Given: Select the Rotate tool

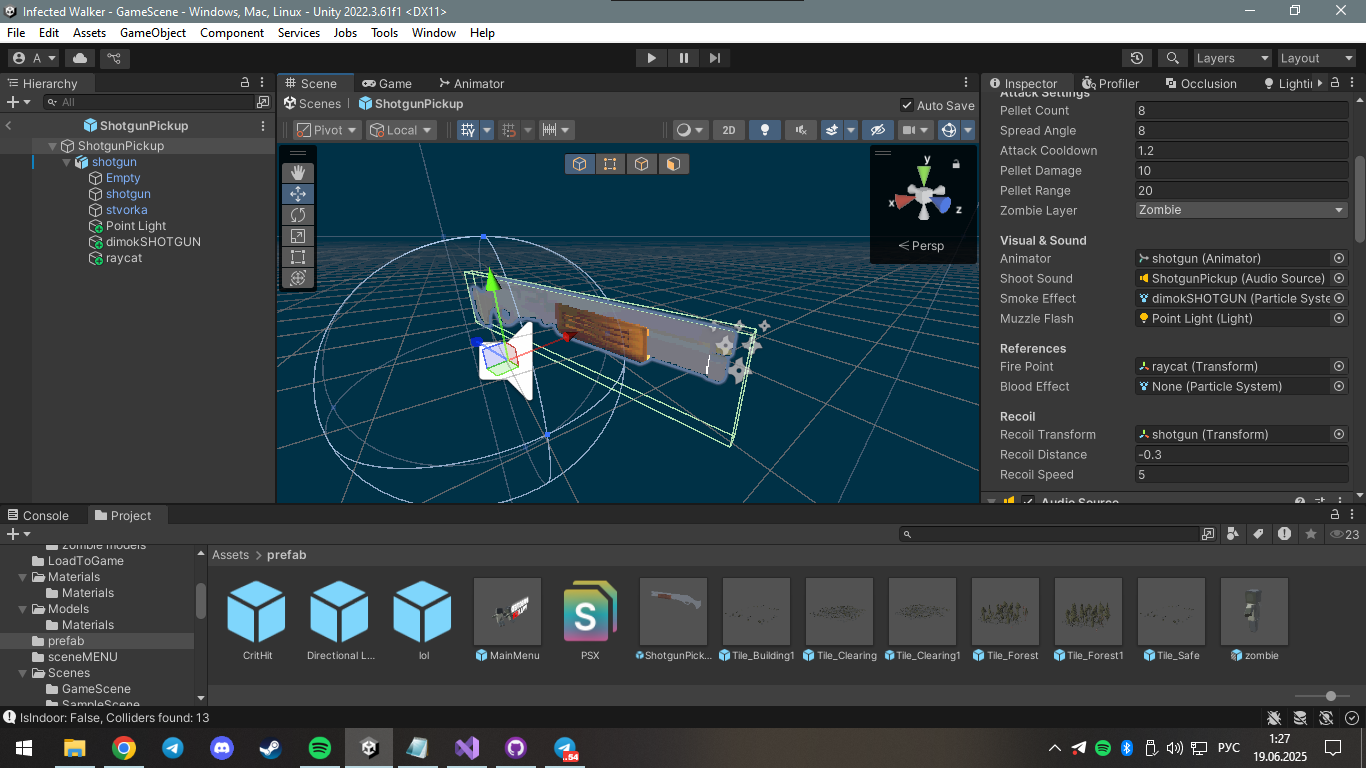Looking at the screenshot, I should (298, 215).
